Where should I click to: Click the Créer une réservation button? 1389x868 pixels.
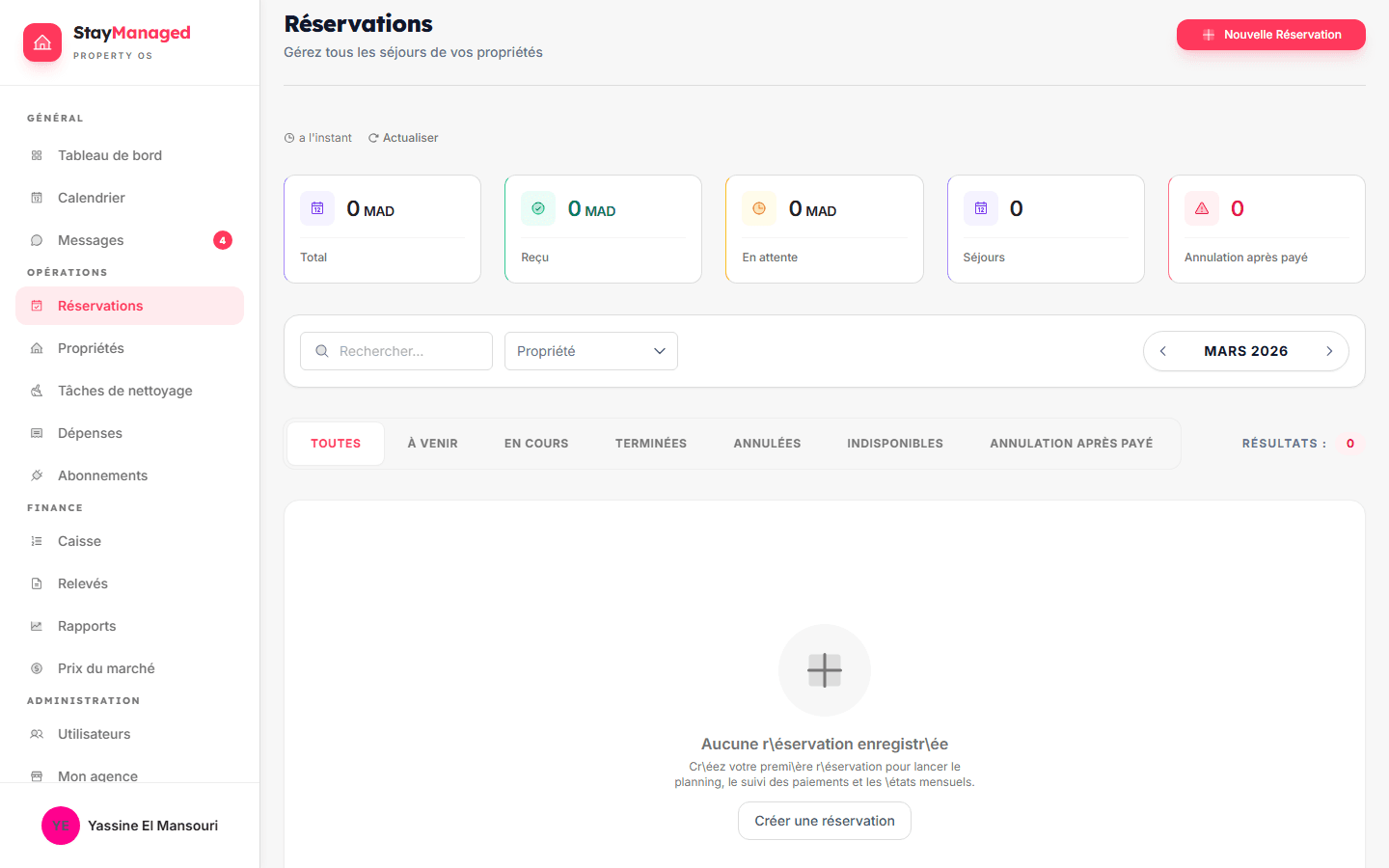[824, 821]
